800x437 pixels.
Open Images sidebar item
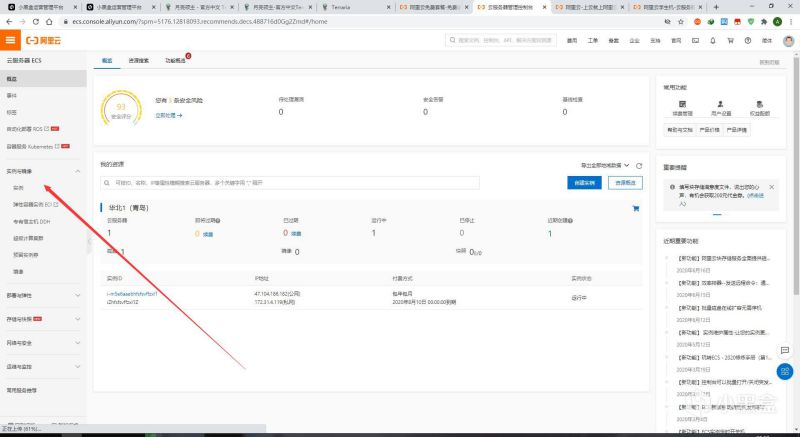[x=18, y=272]
